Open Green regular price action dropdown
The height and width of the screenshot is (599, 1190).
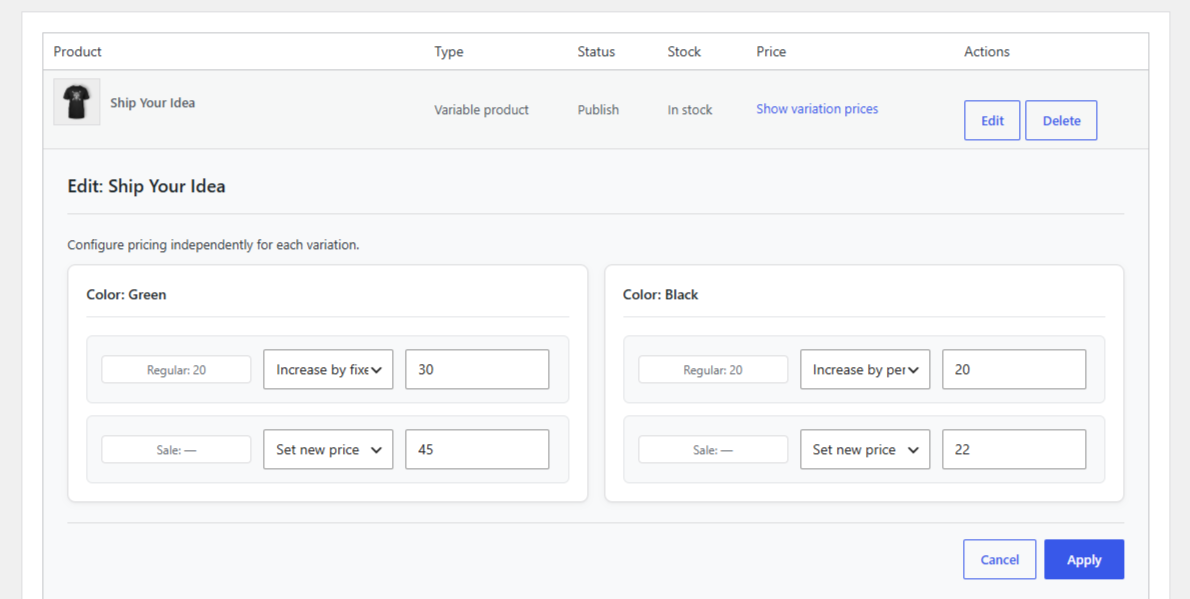(x=328, y=370)
